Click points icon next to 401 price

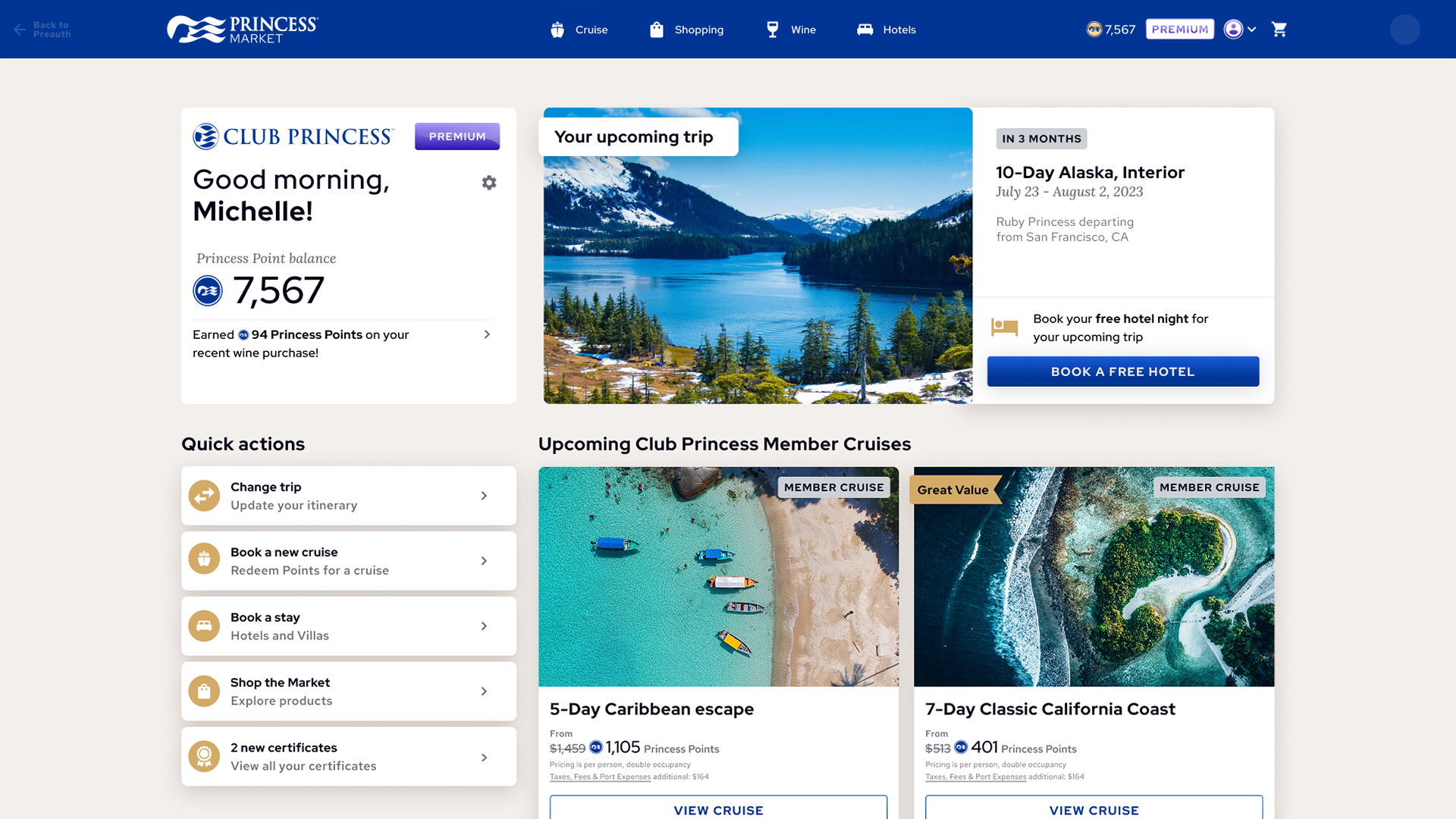(x=961, y=748)
